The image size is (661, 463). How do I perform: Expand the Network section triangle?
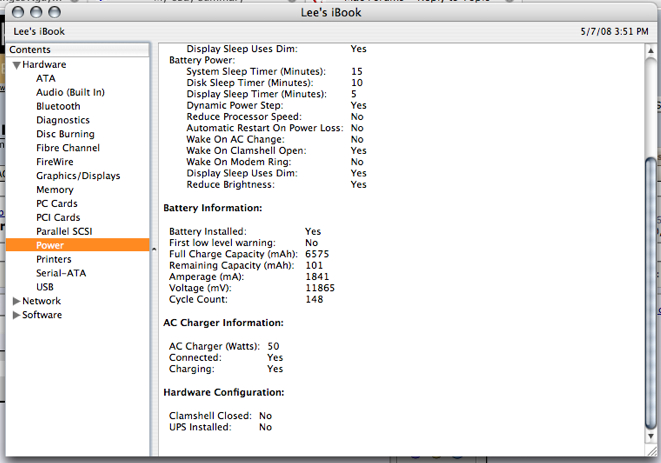tap(16, 301)
